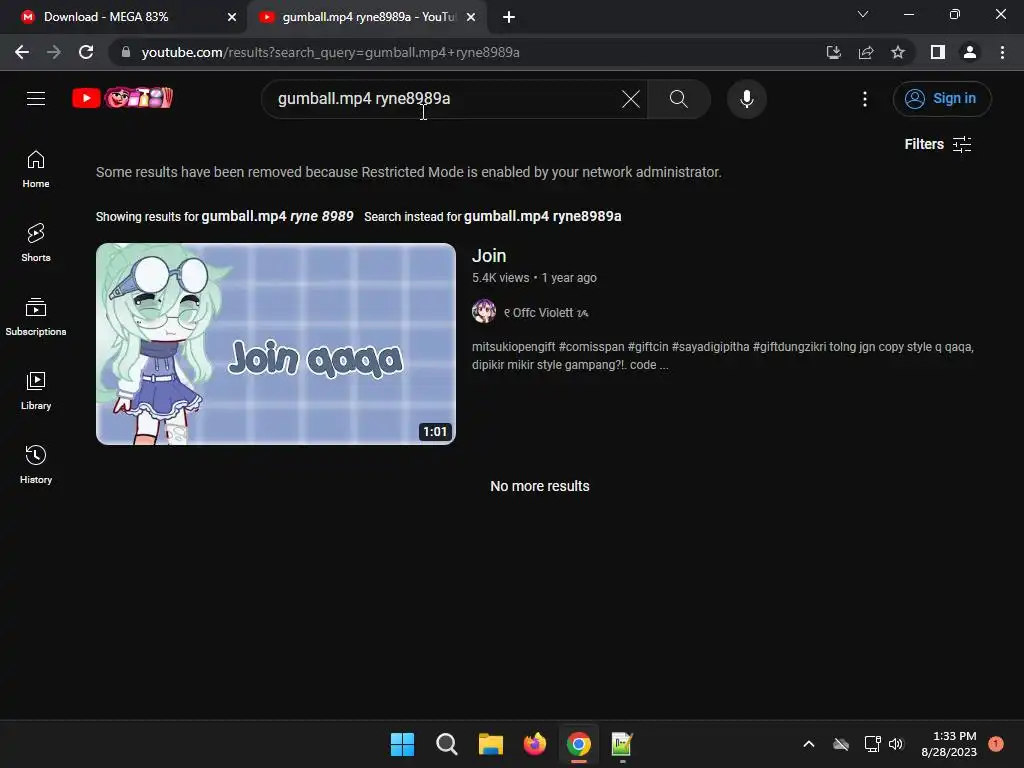The image size is (1024, 768).
Task: Open Subscriptions from sidebar
Action: (36, 317)
